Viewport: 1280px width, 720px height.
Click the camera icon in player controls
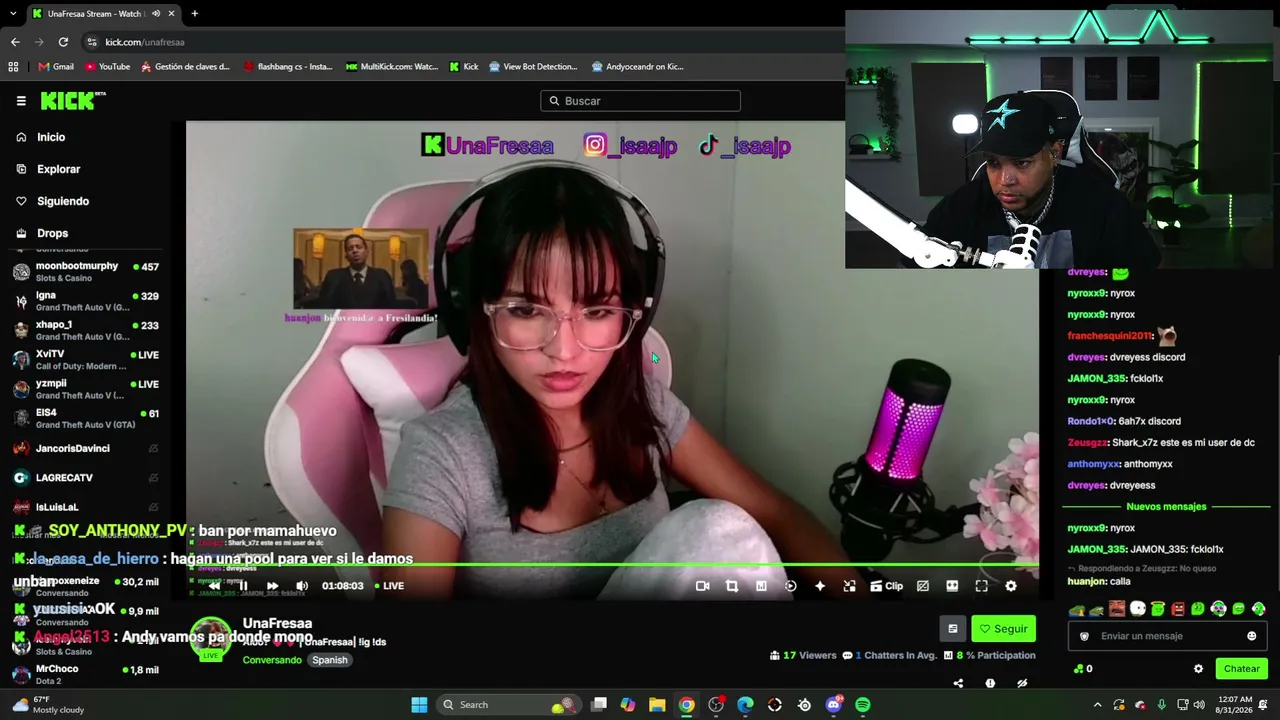coord(702,586)
